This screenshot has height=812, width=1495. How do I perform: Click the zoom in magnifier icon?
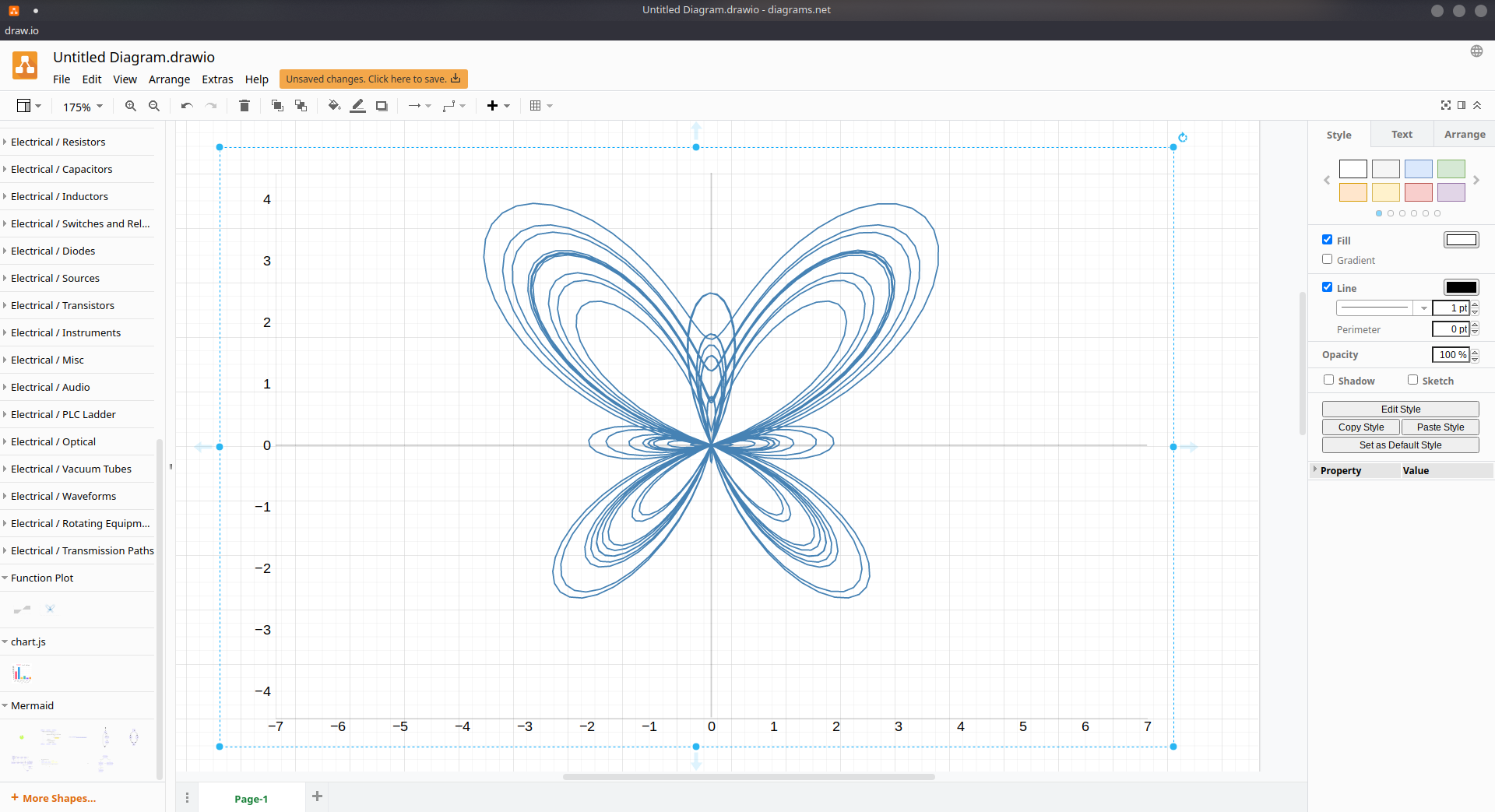[x=131, y=106]
